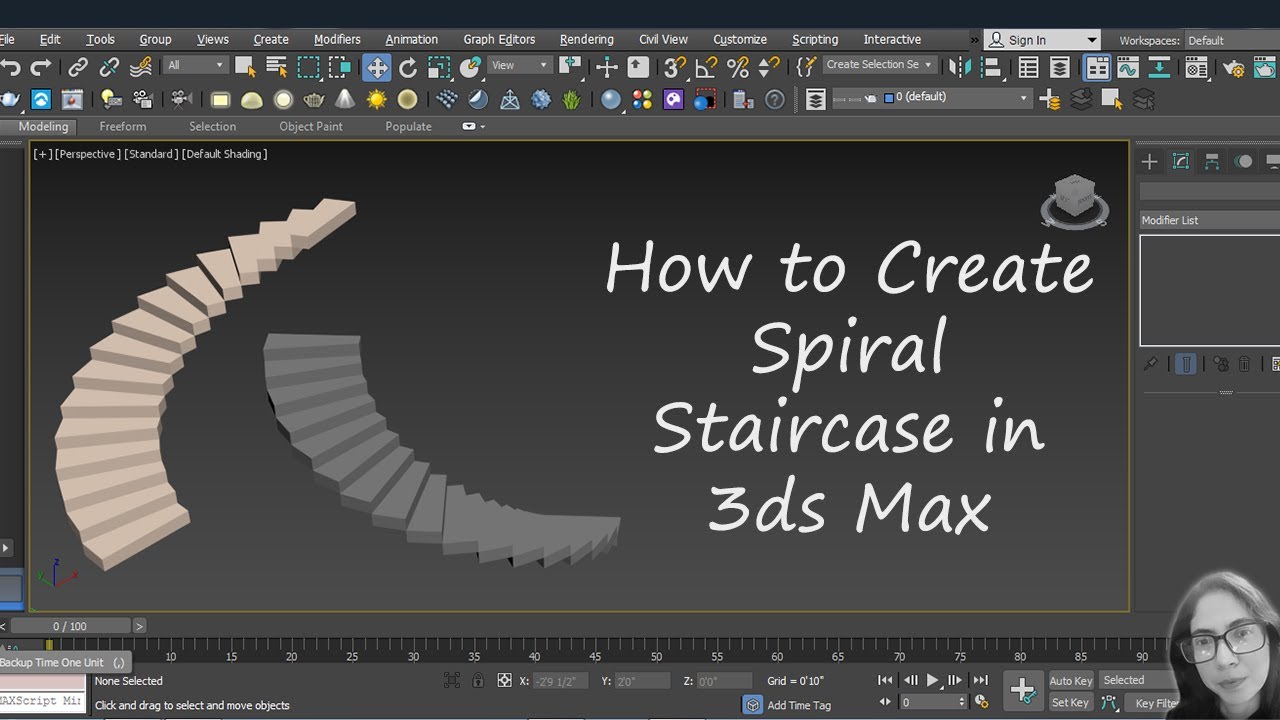Activate the Select and Link tool

78,68
